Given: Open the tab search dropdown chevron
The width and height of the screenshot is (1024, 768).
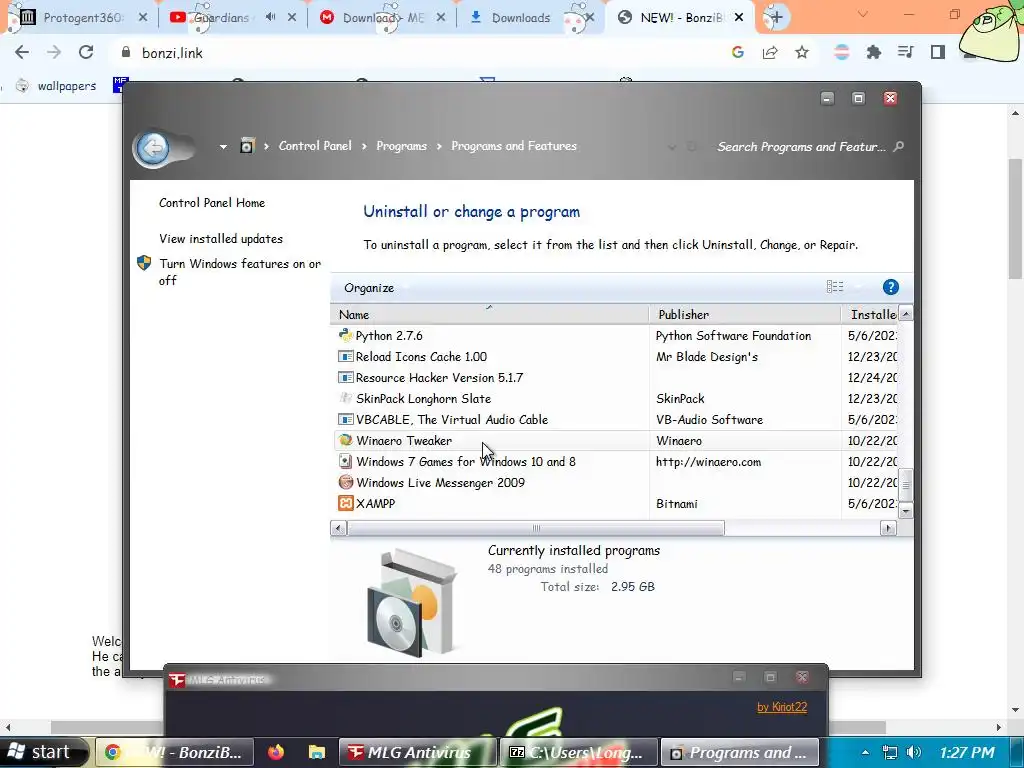Looking at the screenshot, I should 863,14.
